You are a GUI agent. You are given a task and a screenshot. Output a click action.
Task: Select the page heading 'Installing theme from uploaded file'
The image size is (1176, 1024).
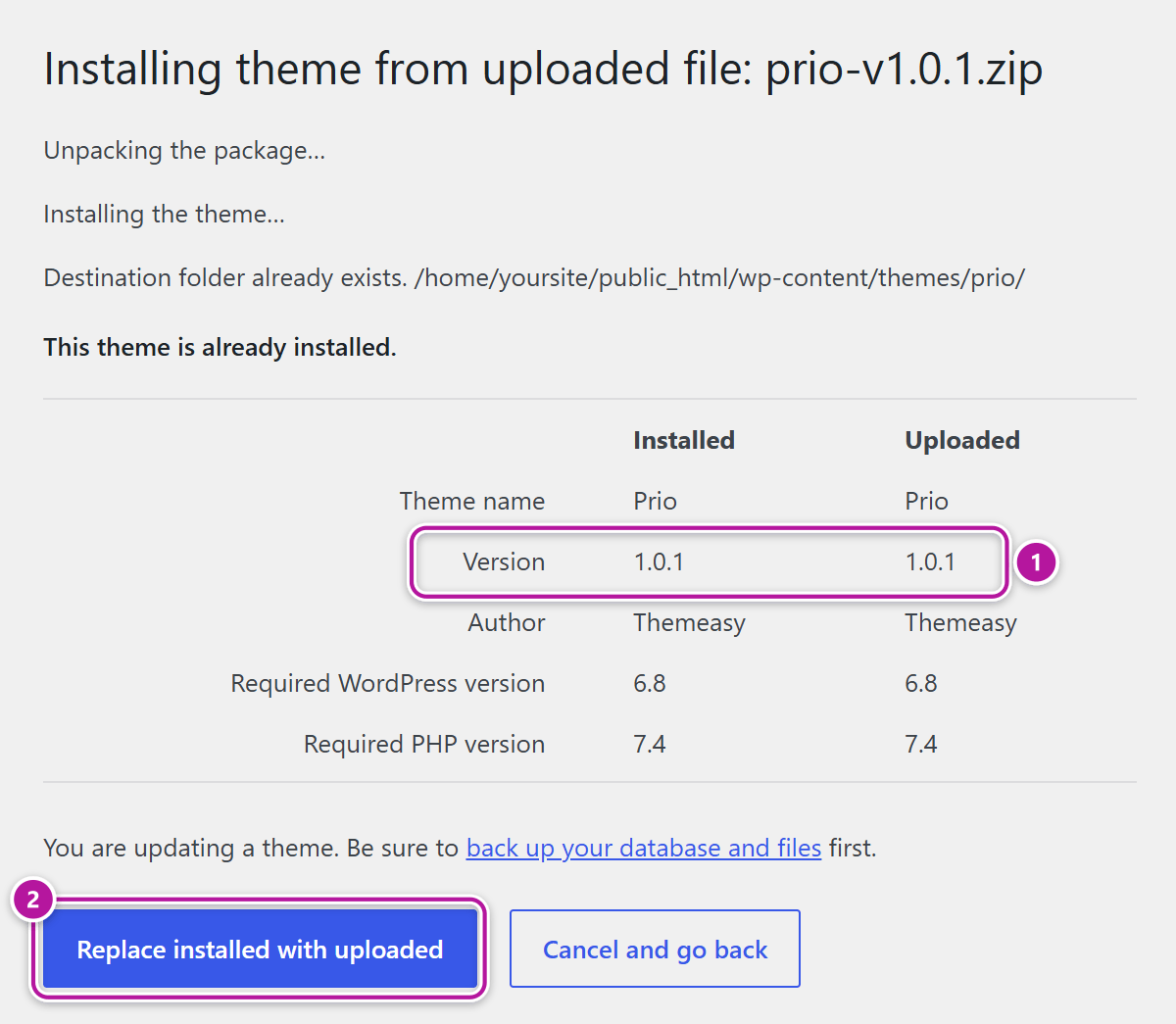point(543,71)
